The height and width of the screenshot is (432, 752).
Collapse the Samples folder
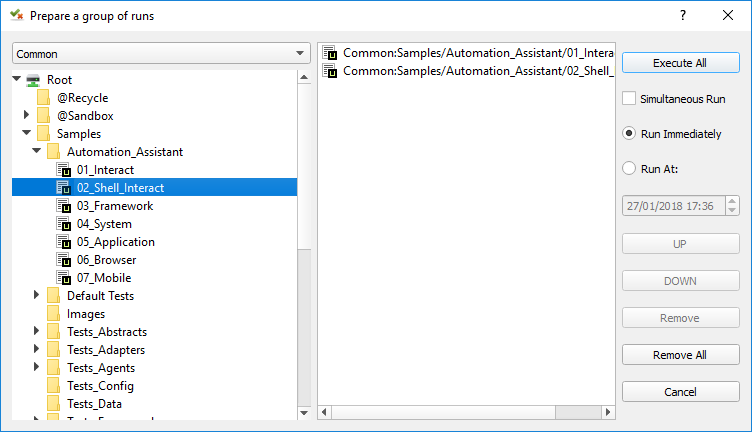(26, 132)
